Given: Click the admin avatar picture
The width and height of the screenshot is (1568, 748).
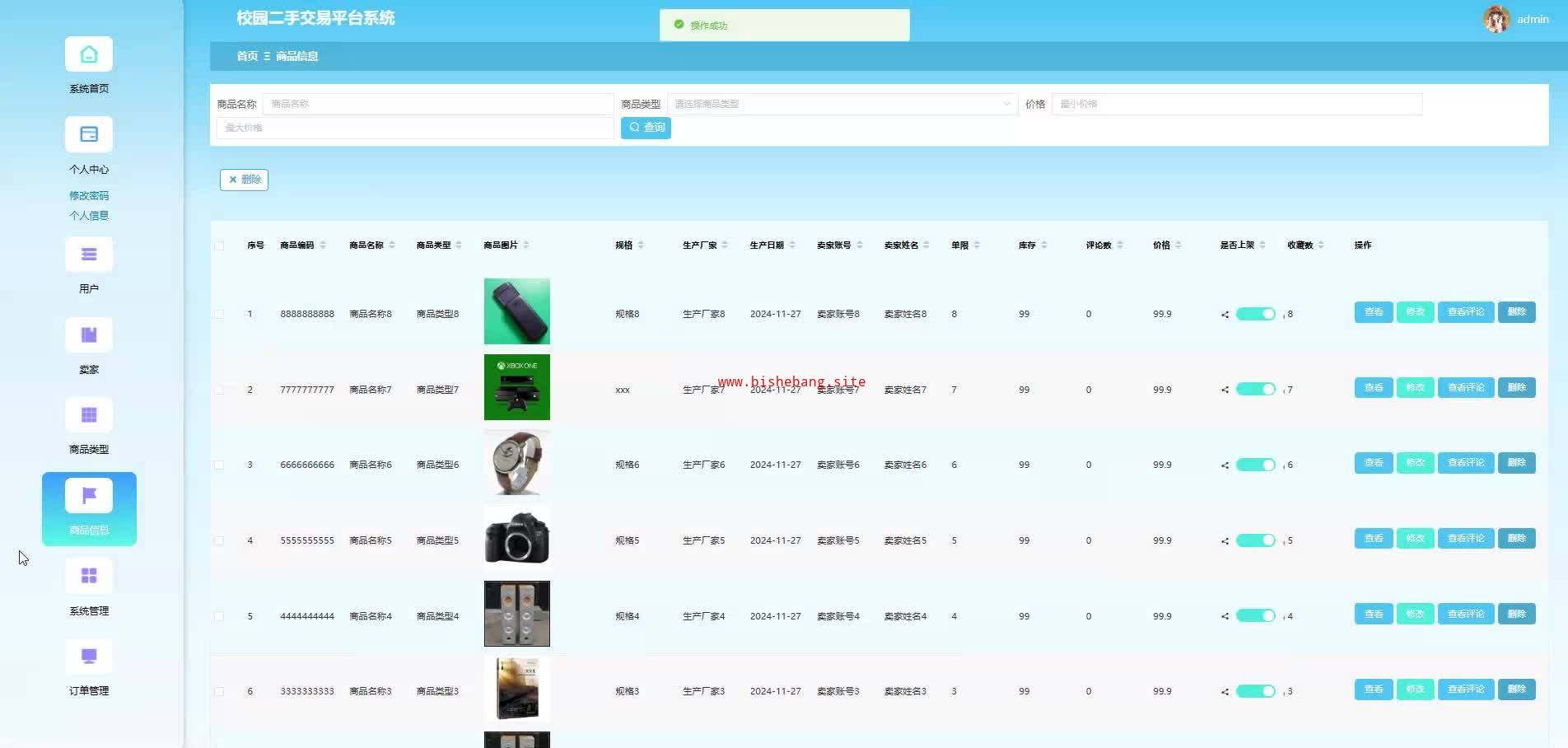Looking at the screenshot, I should pyautogui.click(x=1496, y=19).
